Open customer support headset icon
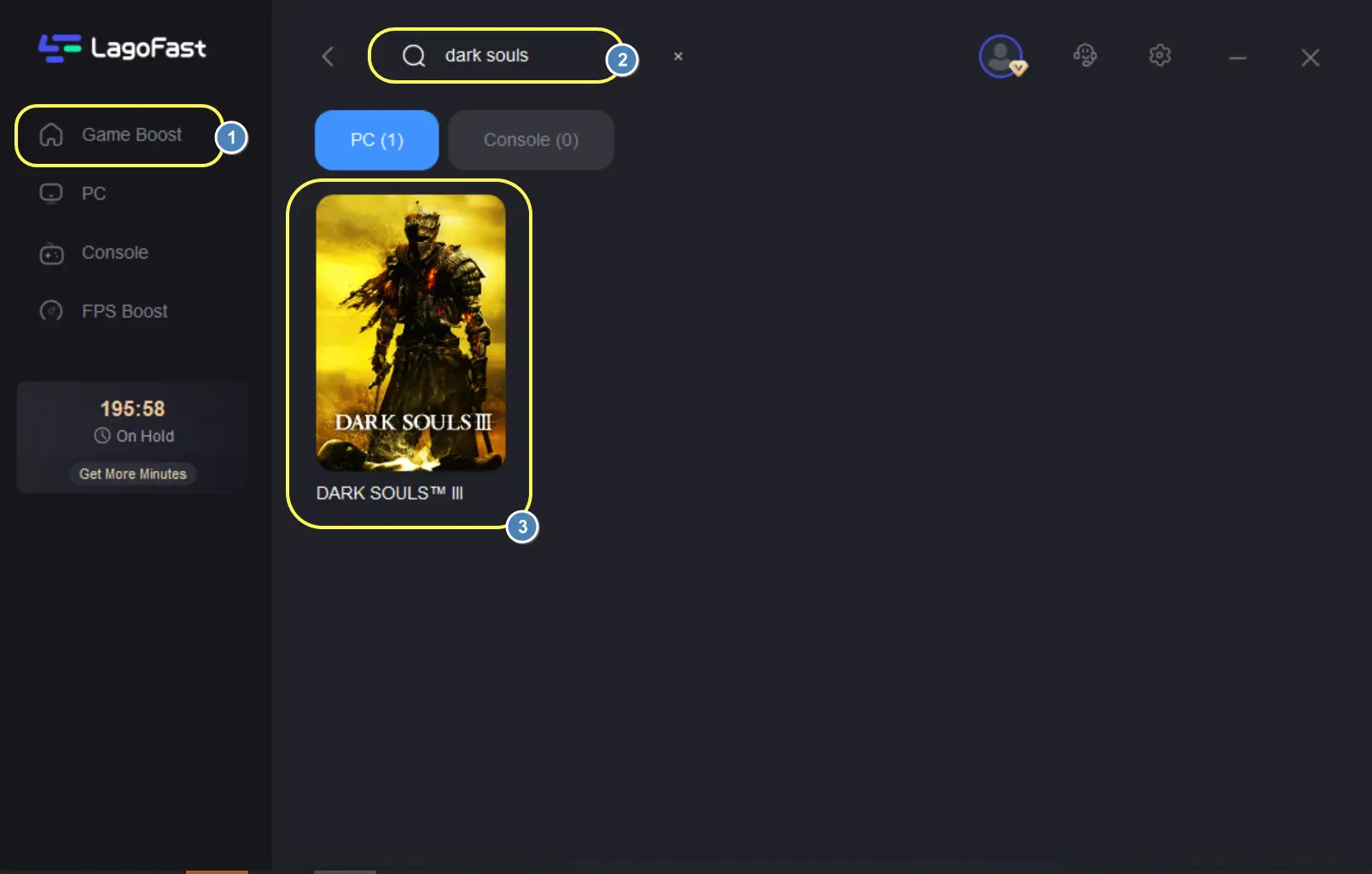Image resolution: width=1372 pixels, height=874 pixels. click(1084, 56)
